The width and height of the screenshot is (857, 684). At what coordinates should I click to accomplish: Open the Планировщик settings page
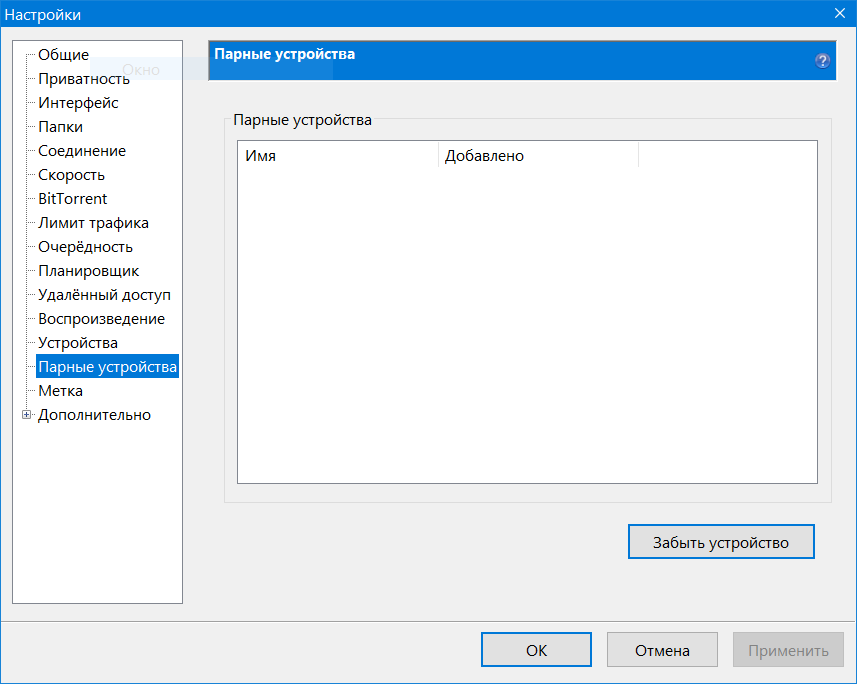click(x=88, y=271)
